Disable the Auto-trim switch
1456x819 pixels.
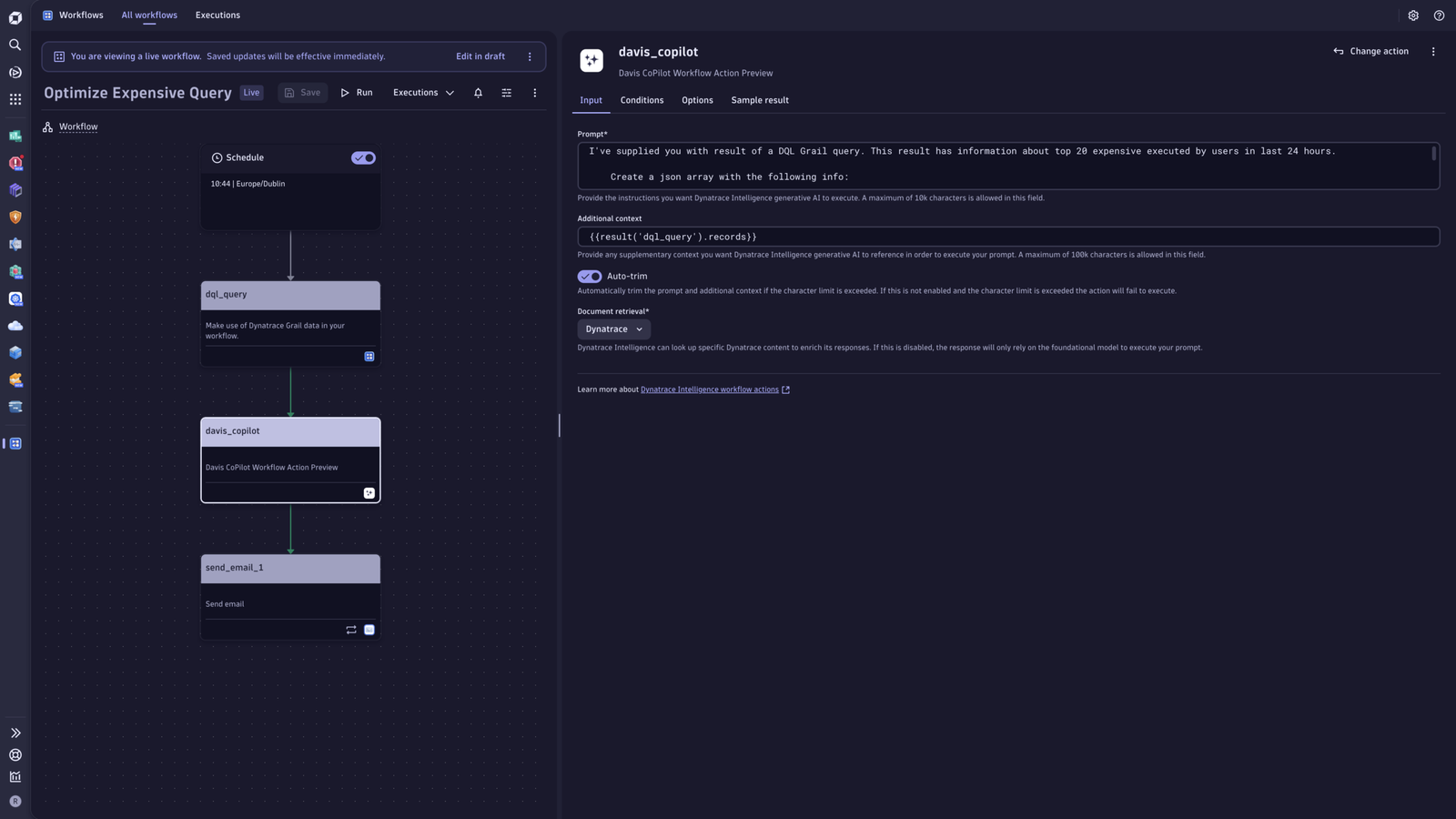tap(590, 277)
